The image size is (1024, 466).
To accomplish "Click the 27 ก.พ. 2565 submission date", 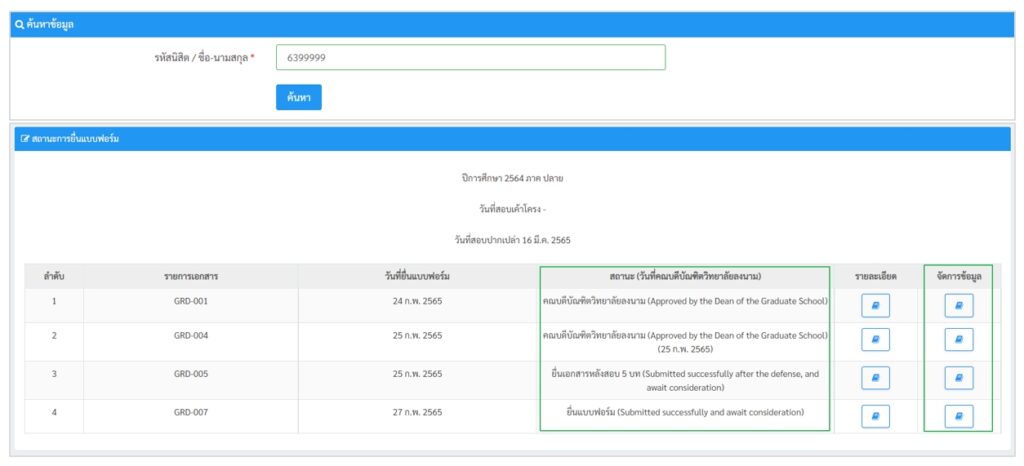I will click(x=417, y=412).
